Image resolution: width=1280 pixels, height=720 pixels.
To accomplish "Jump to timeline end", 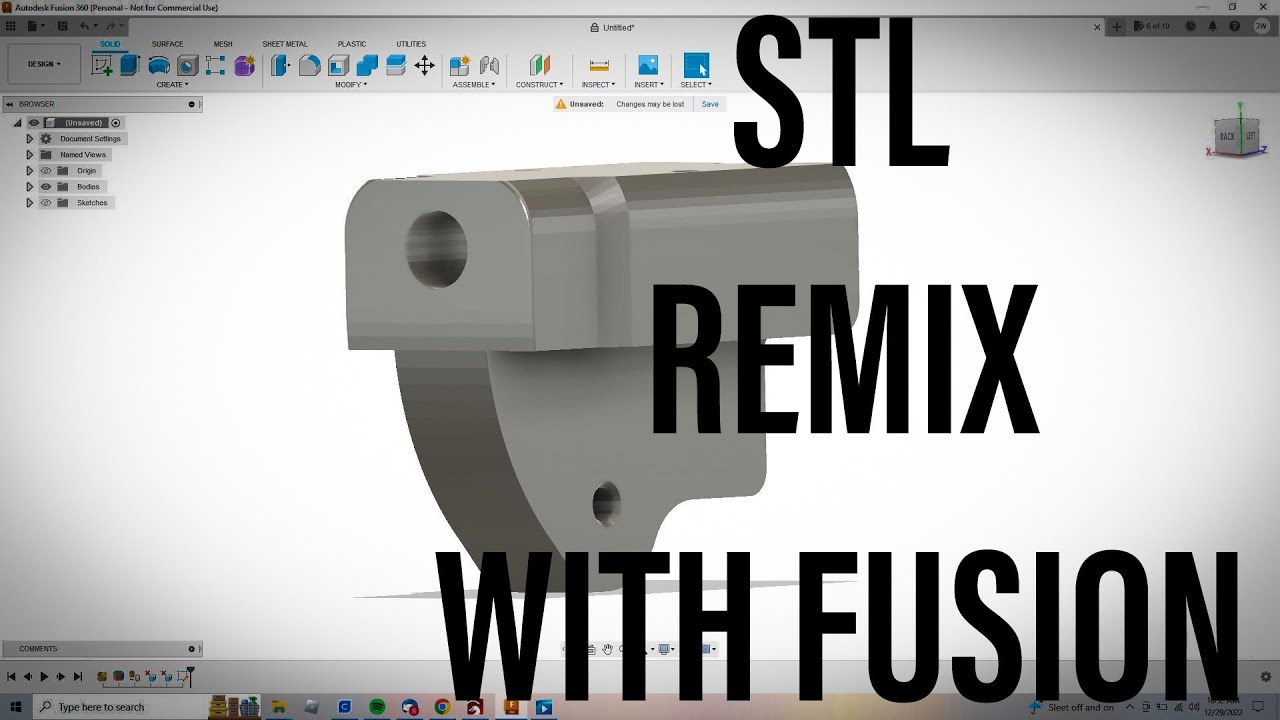I will (78, 677).
